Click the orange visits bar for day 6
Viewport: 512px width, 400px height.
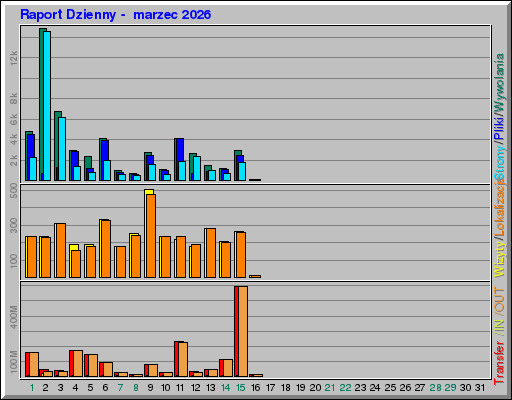tap(106, 249)
